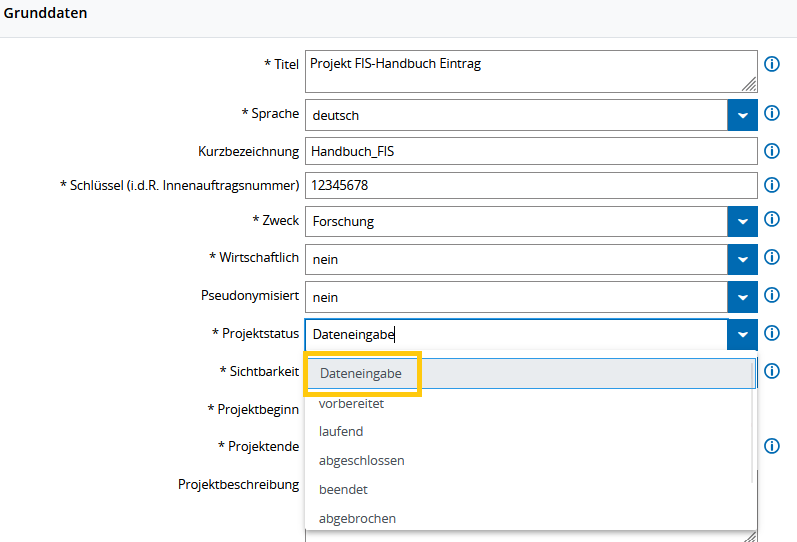
Task: Open the info icon beside Sprache
Action: 772,113
